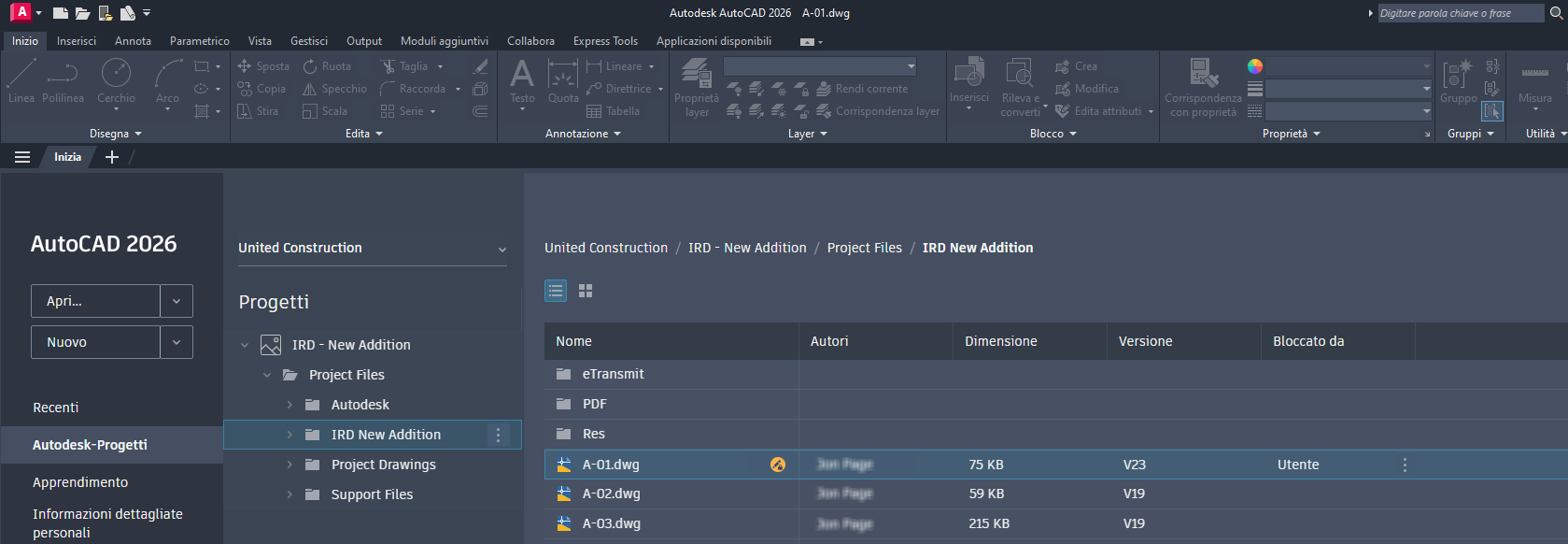This screenshot has width=1568, height=544.
Task: Select the Testo text tool
Action: 522,80
